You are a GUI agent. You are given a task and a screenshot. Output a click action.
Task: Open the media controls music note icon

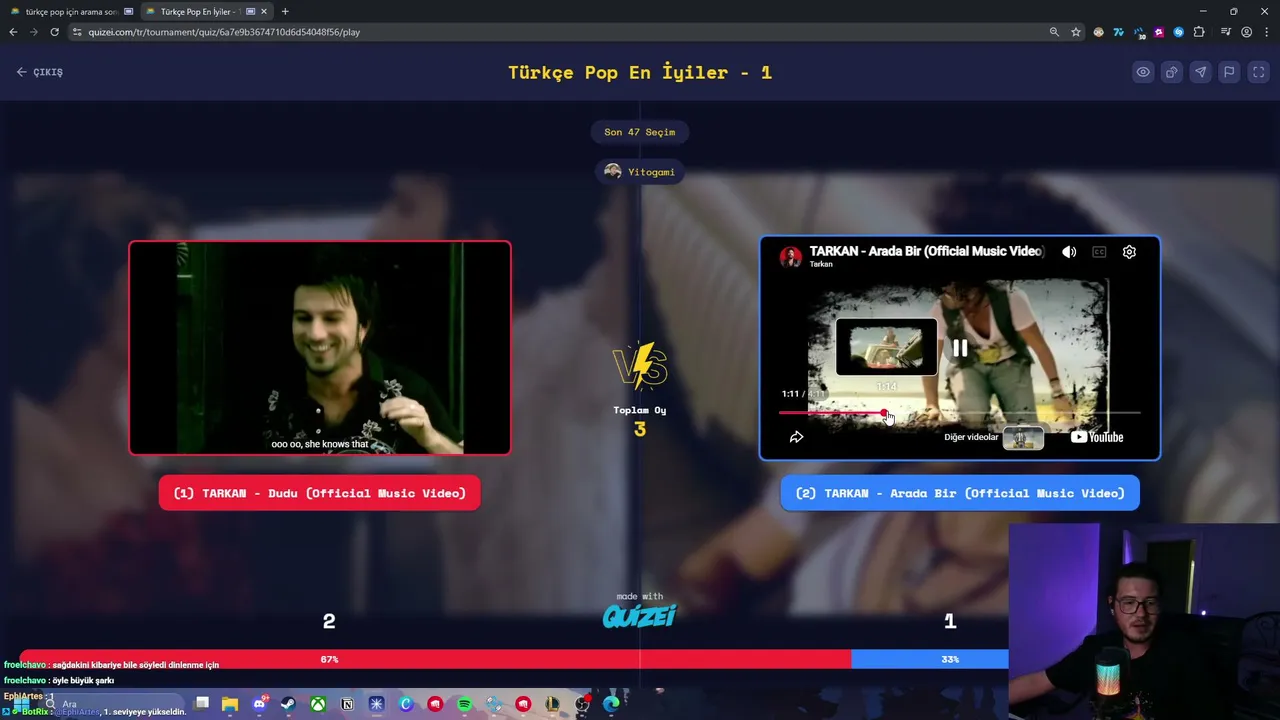[x=1226, y=32]
